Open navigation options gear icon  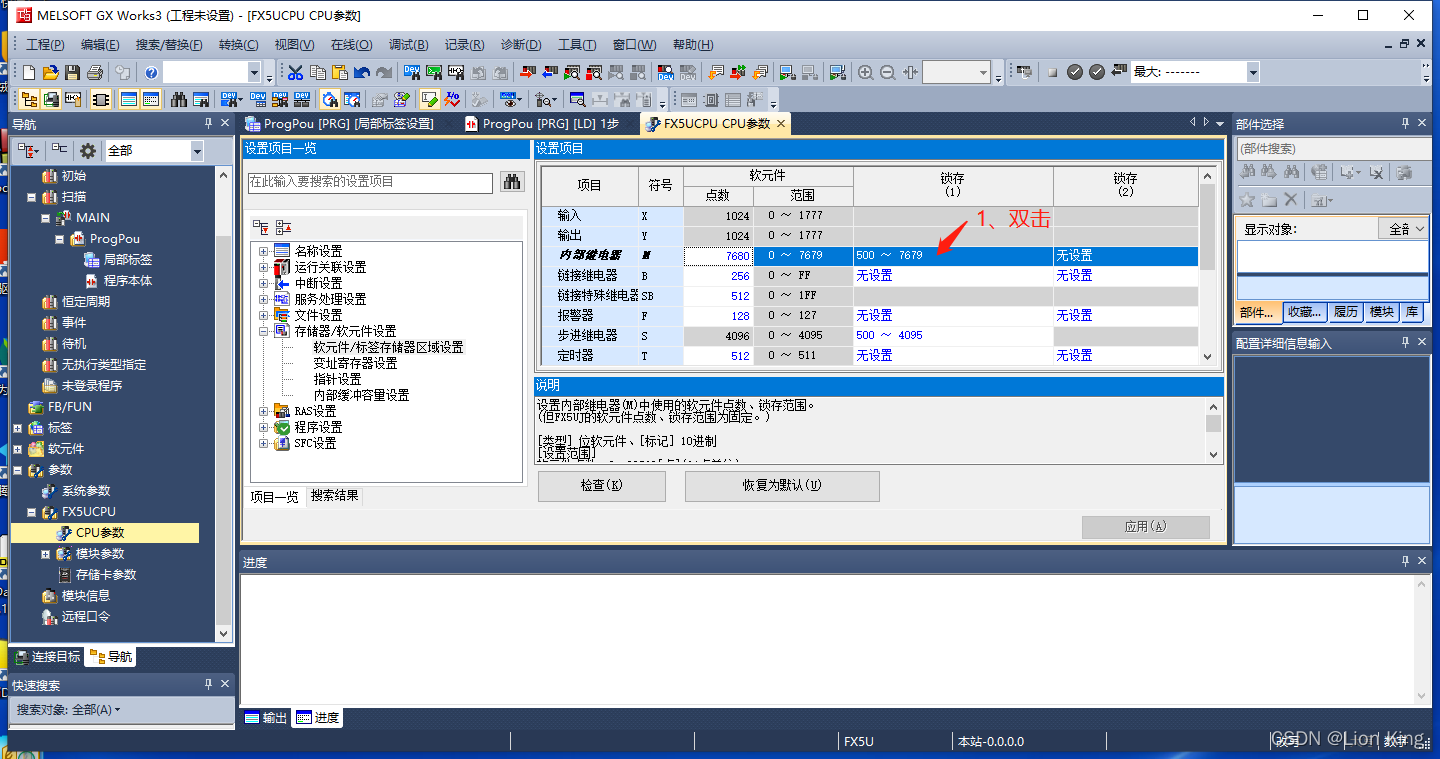pos(88,151)
